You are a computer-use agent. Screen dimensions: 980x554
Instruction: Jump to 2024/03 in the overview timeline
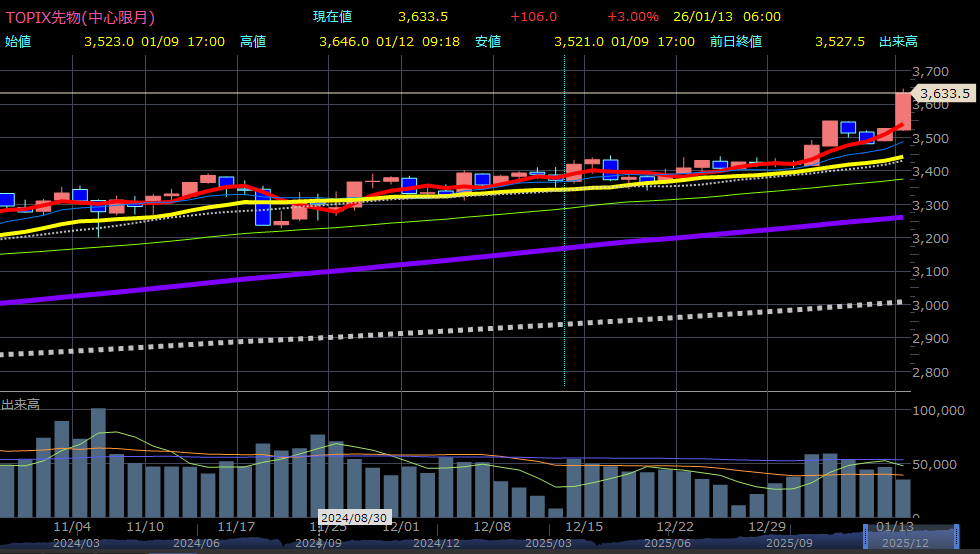point(75,543)
